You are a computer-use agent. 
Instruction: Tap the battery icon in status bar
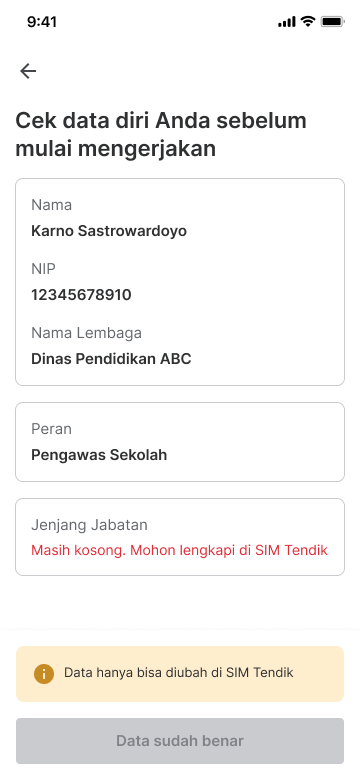click(x=333, y=22)
